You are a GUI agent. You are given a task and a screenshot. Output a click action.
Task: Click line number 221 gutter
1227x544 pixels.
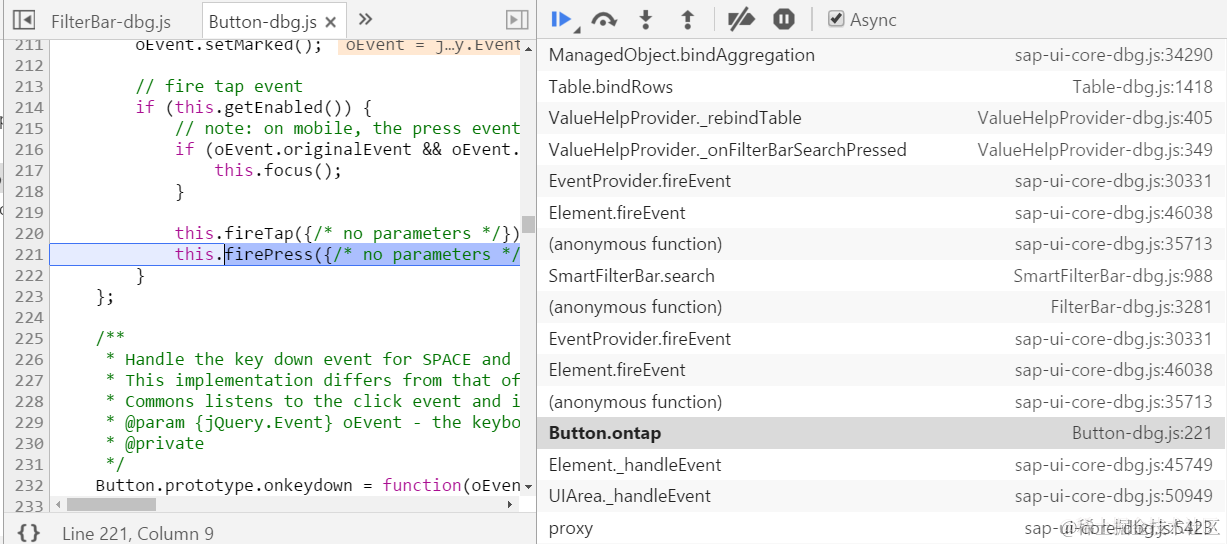pos(29,254)
